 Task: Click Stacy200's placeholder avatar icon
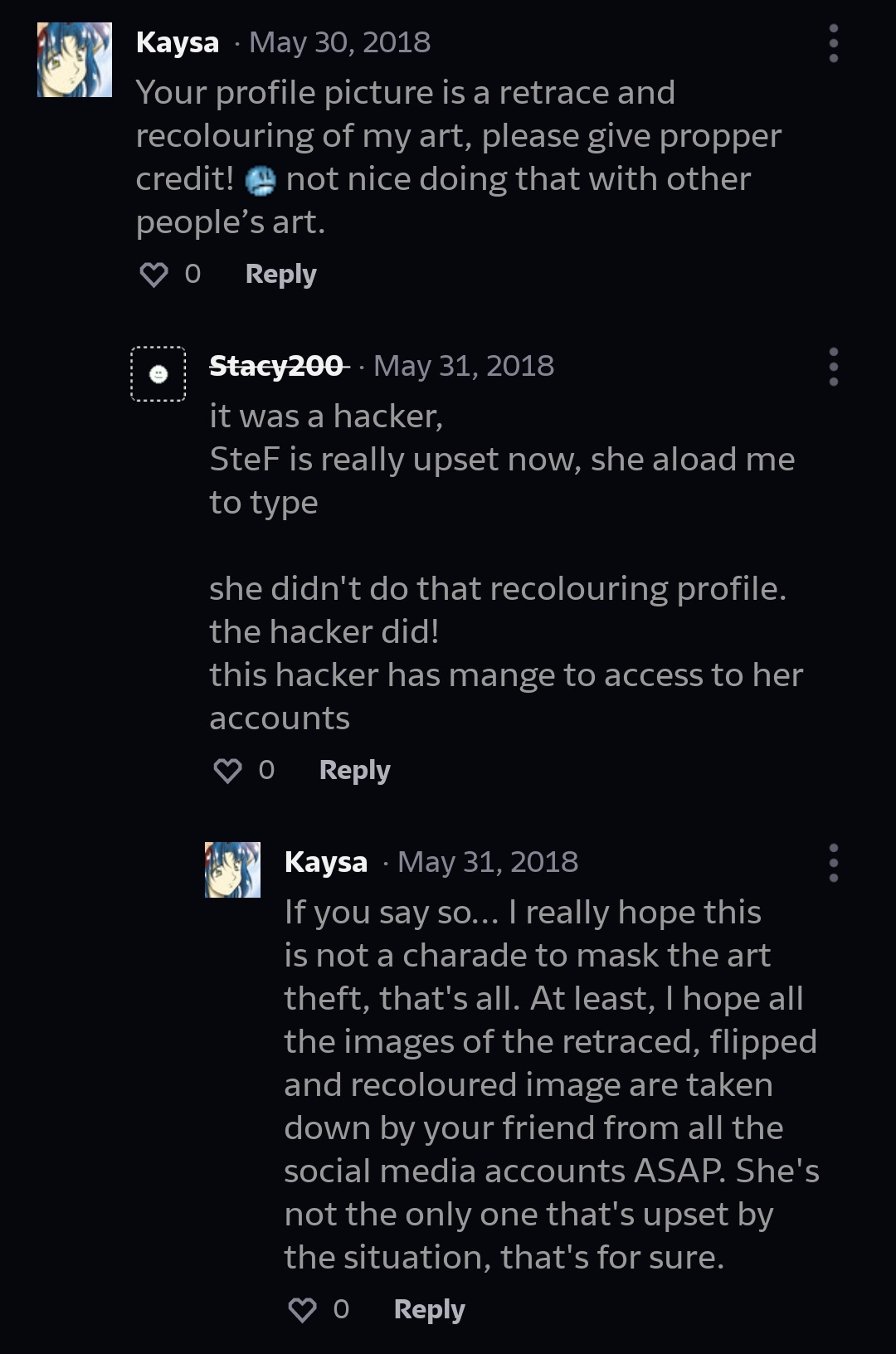pyautogui.click(x=158, y=374)
